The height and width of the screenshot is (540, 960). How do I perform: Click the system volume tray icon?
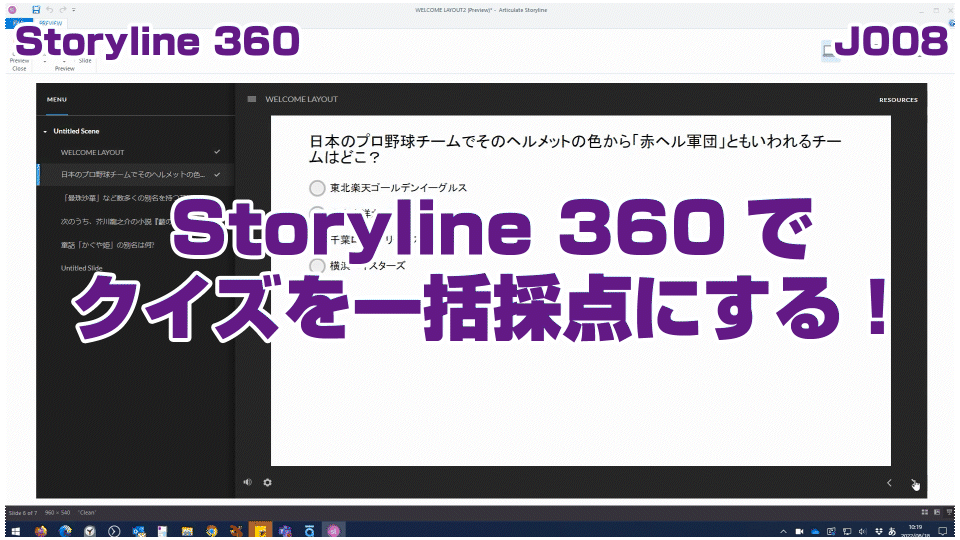[x=862, y=531]
